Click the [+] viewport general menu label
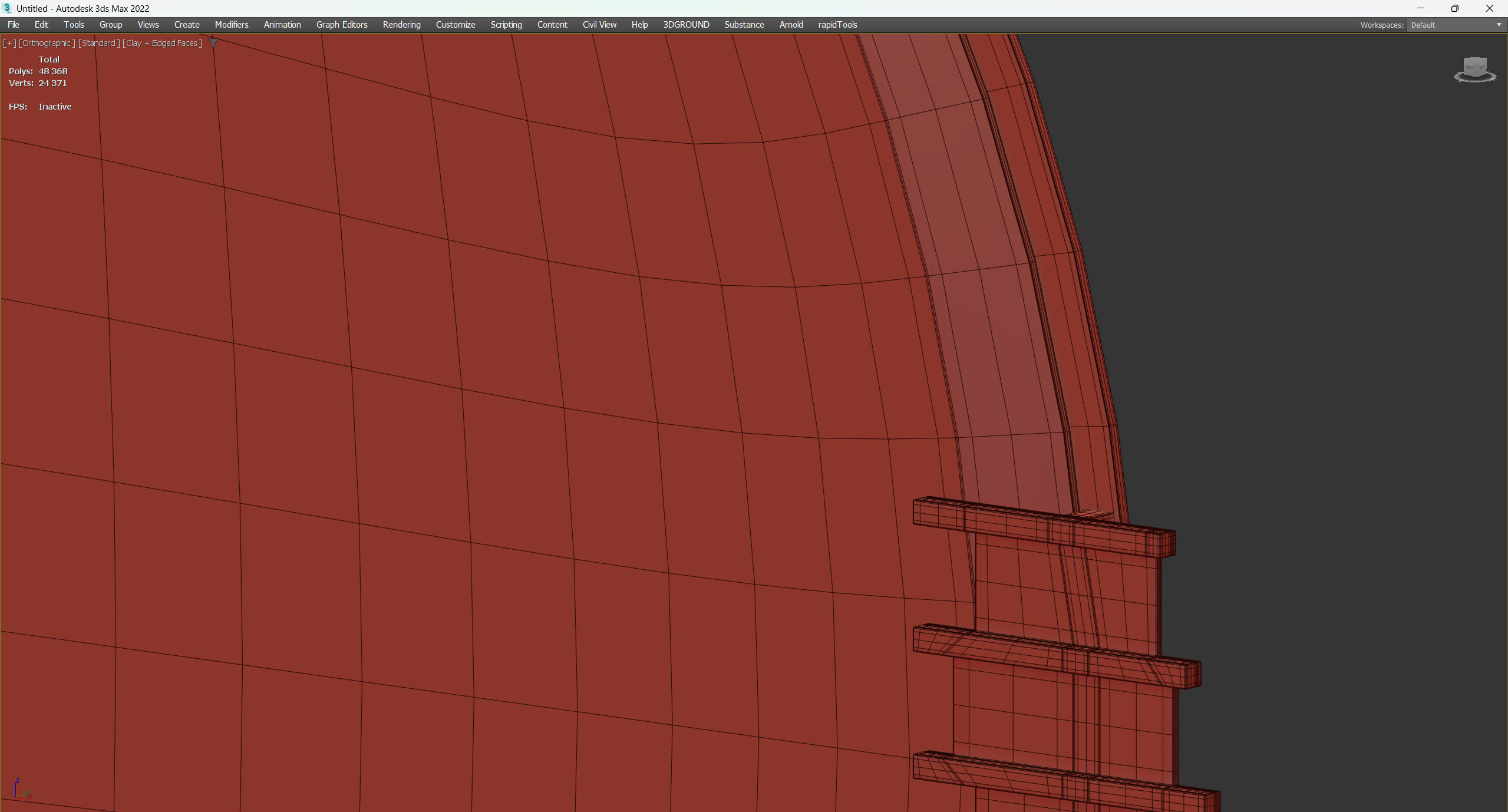1508x812 pixels. 9,43
